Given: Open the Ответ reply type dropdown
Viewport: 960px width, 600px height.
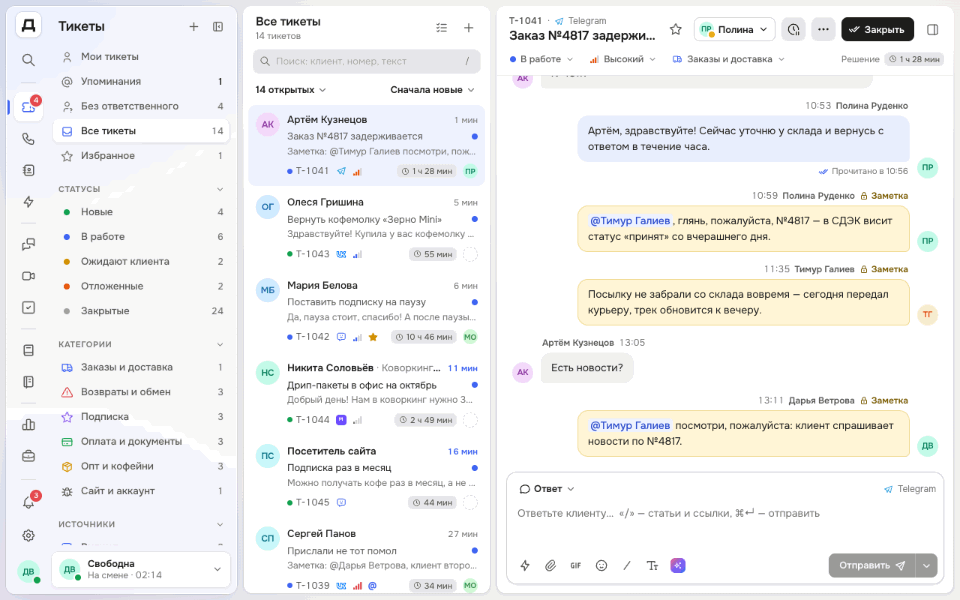Looking at the screenshot, I should point(547,489).
